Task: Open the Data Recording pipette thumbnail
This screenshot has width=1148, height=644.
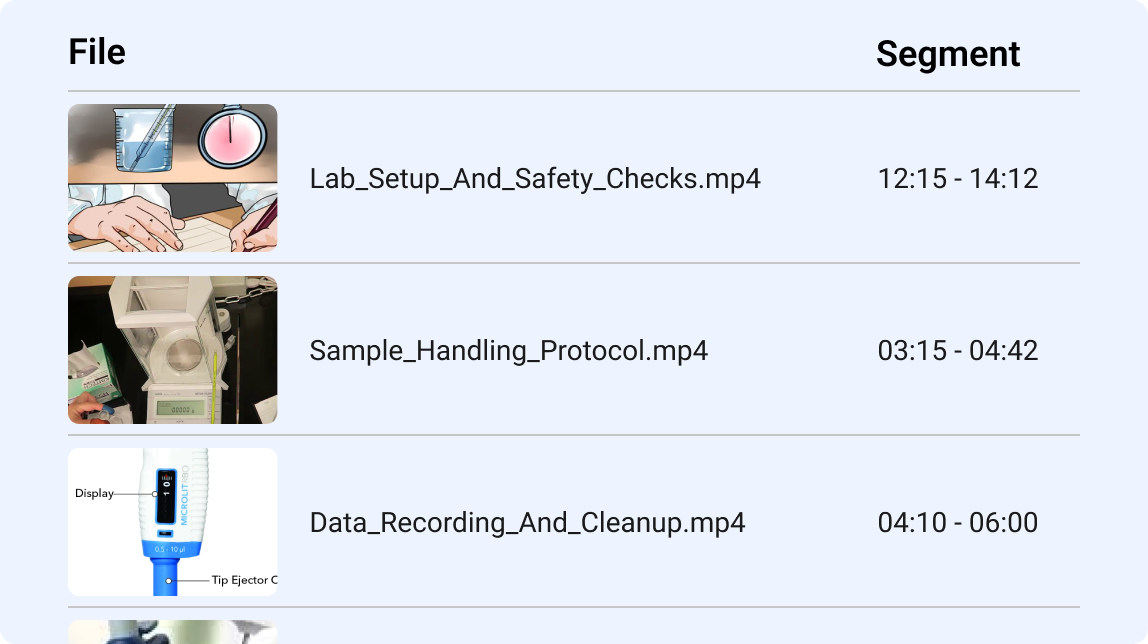Action: [x=172, y=522]
